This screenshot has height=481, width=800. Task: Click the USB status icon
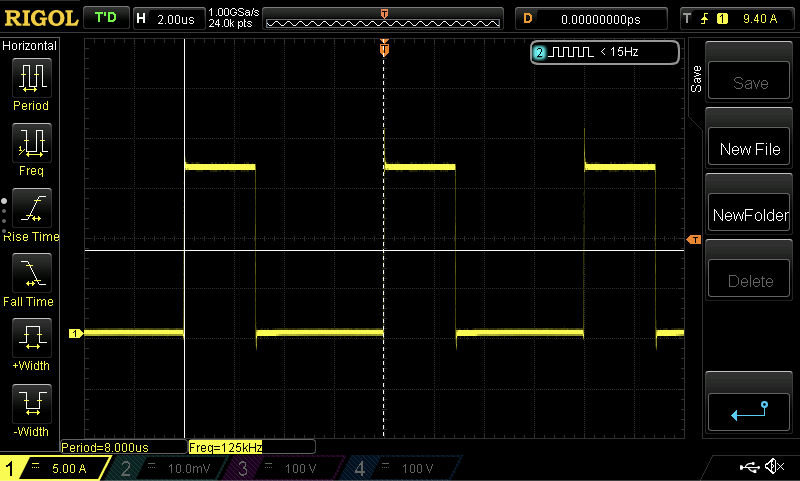(749, 467)
